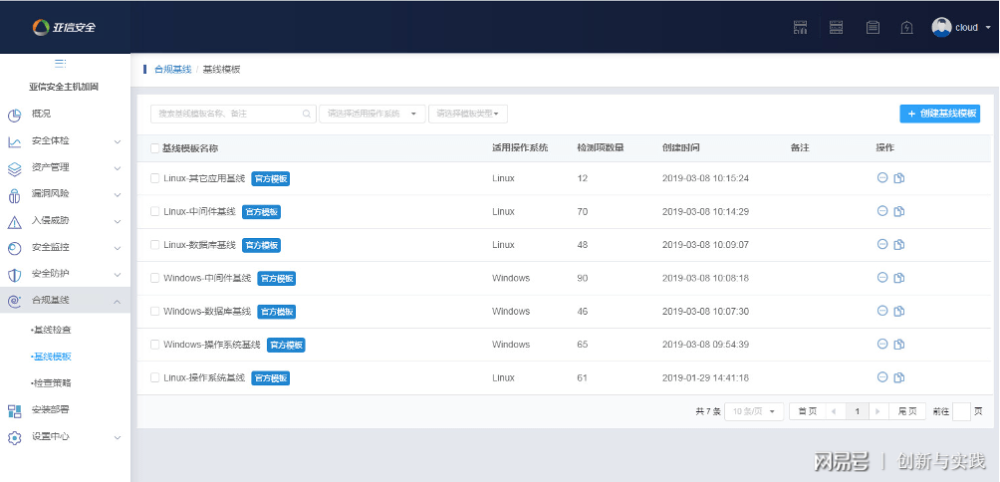Toggle select-all checkbox in table header
Viewport: 1000px width, 482px height.
155,148
